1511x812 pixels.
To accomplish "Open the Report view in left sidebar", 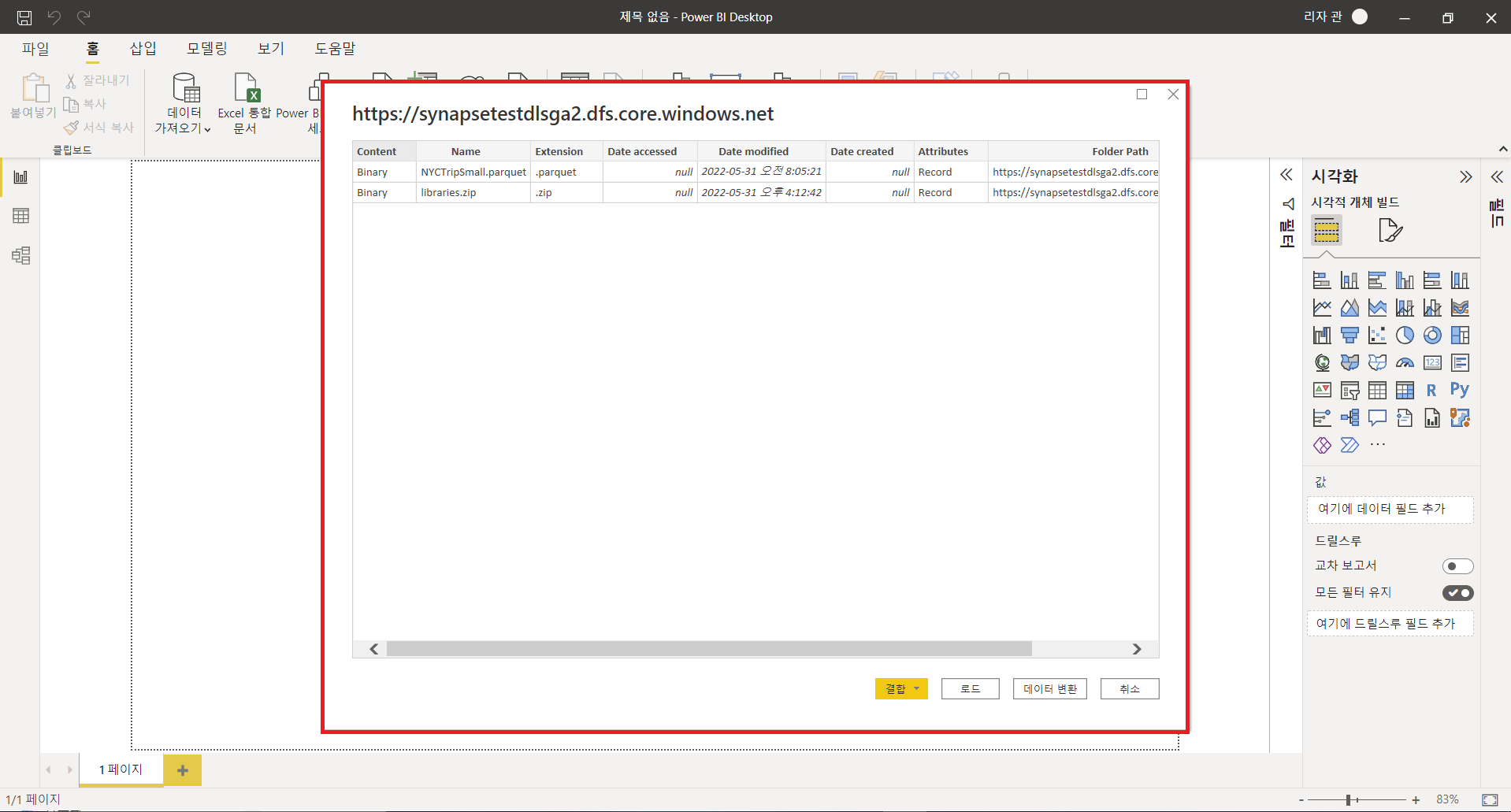I will (20, 177).
